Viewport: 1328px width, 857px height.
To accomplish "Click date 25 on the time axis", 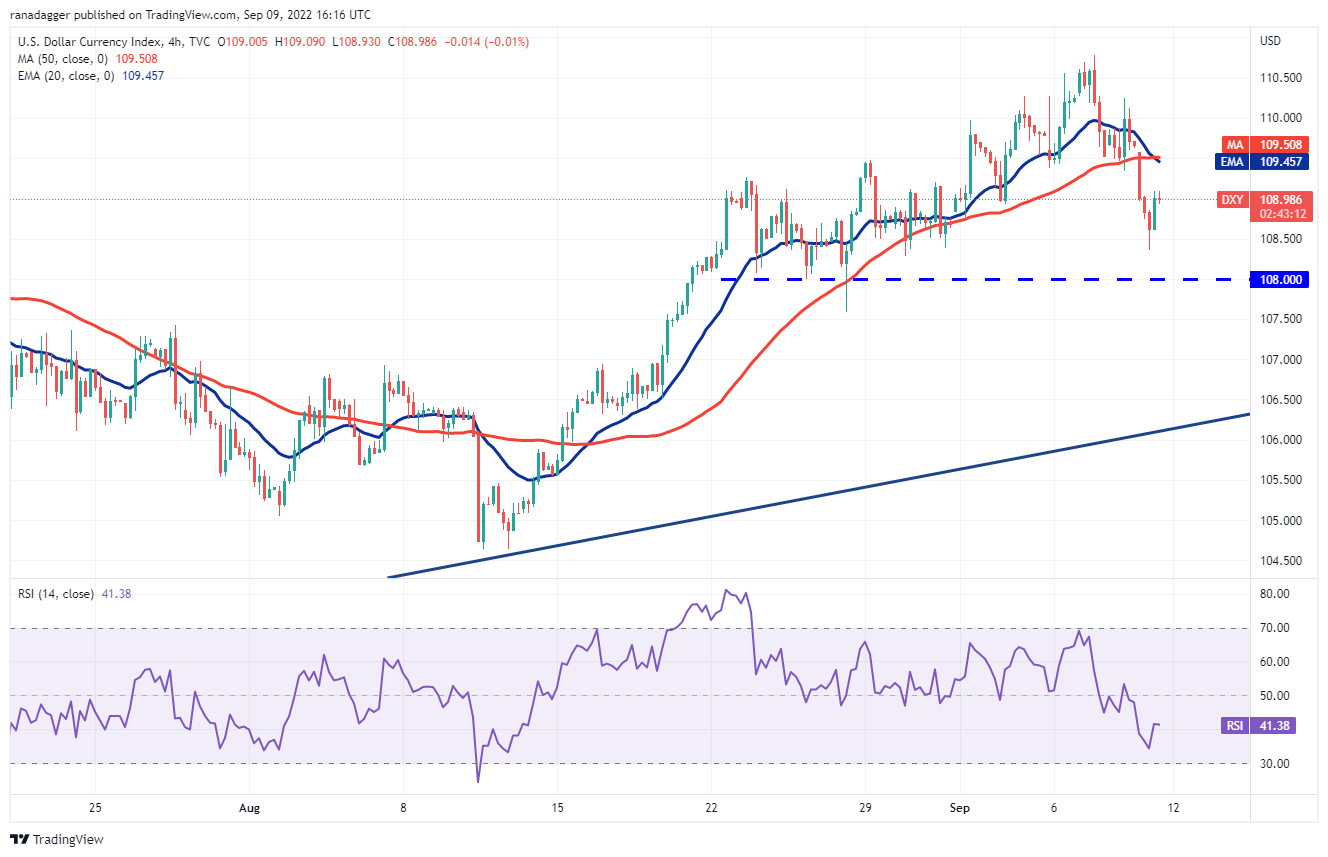I will point(95,808).
